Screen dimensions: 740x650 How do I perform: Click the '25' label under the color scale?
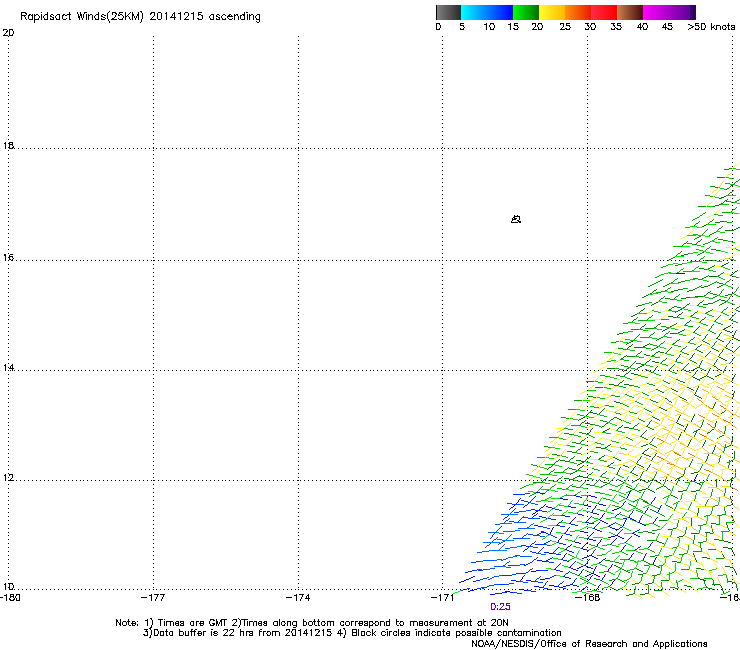(565, 27)
